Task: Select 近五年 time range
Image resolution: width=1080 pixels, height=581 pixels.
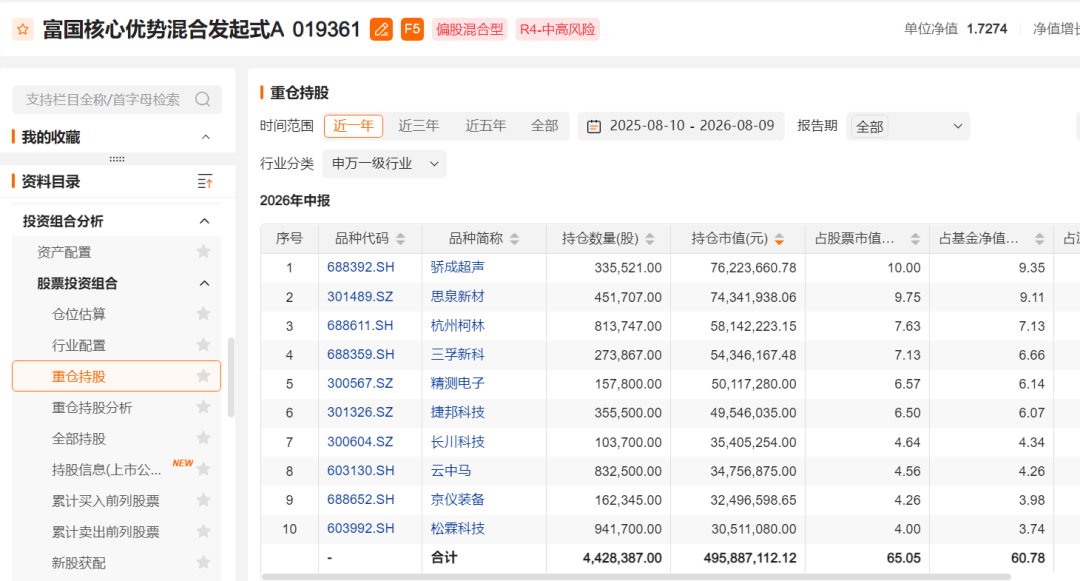Action: (486, 126)
